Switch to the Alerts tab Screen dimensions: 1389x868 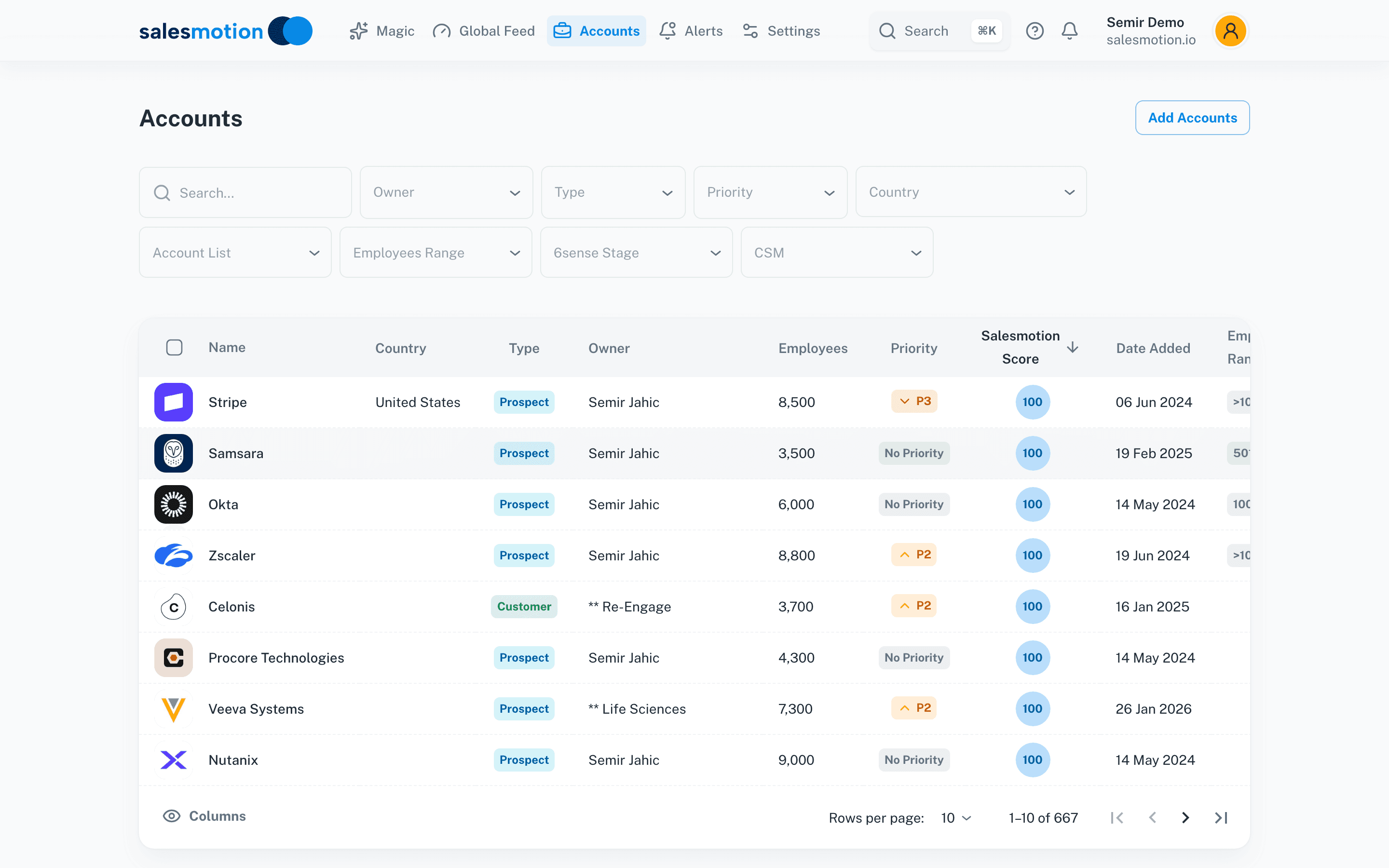coord(691,31)
